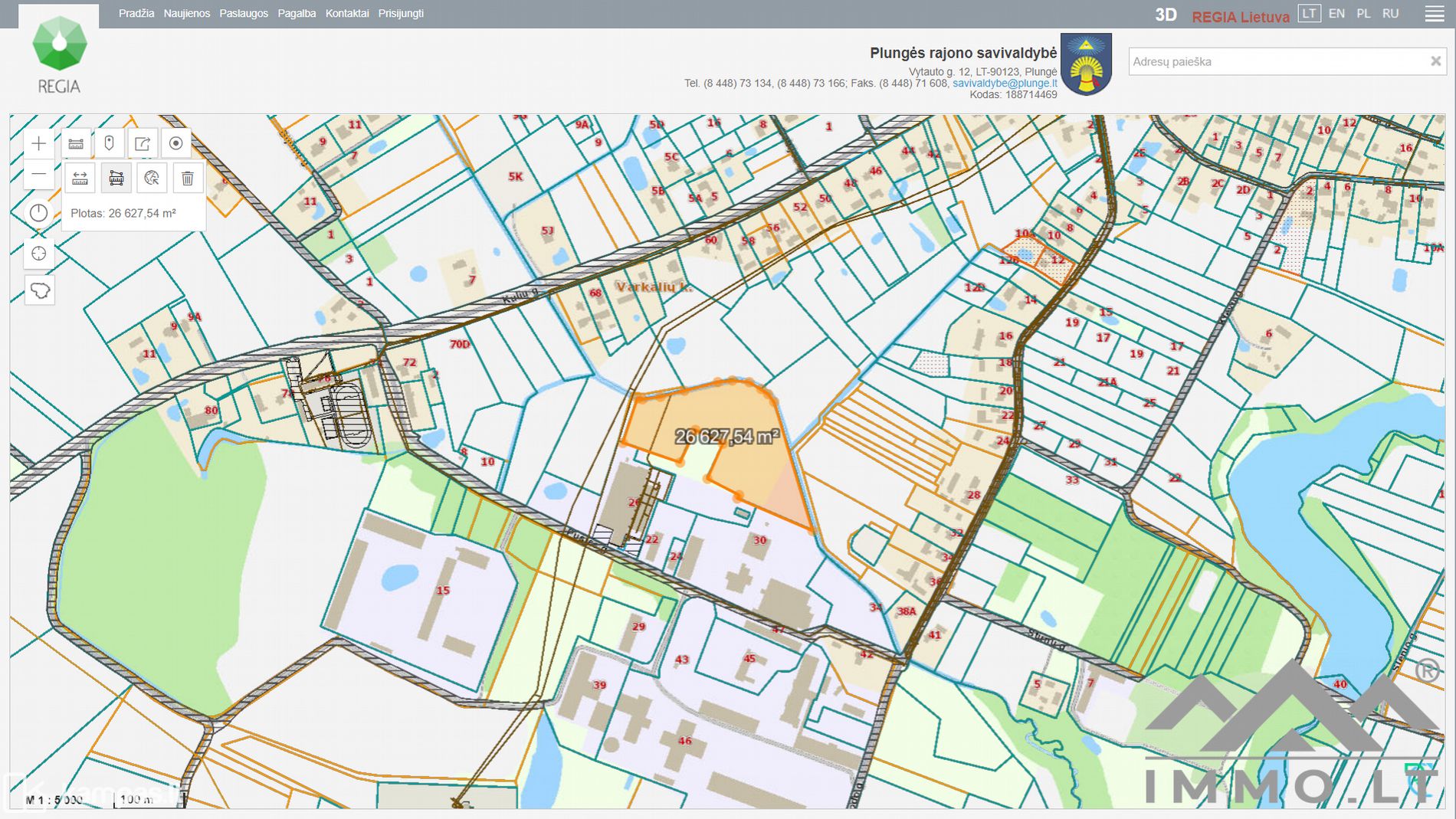Open the hamburger menu
Viewport: 1456px width, 819px height.
(1434, 14)
